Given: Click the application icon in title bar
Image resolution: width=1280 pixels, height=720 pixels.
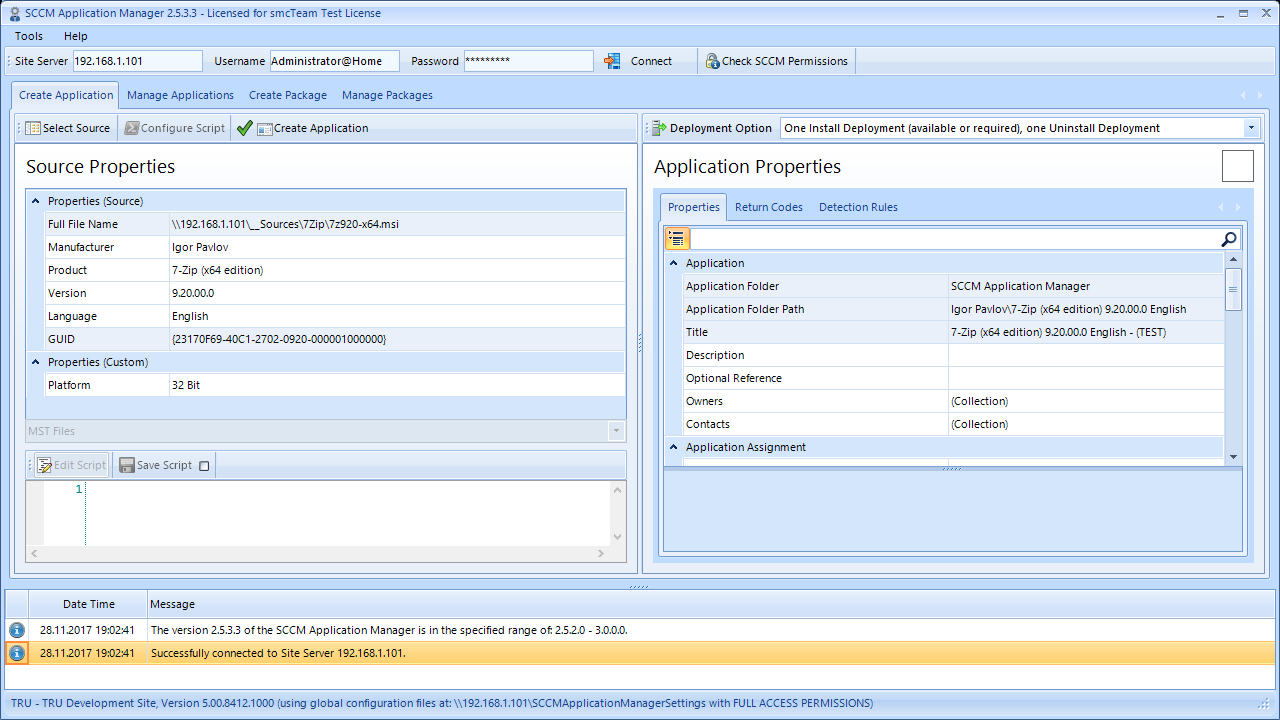Looking at the screenshot, I should coord(14,14).
